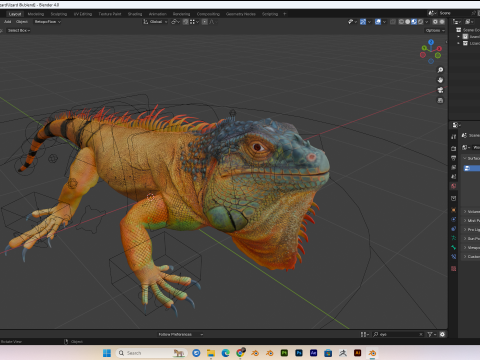Switch to the Modeling workspace tab
Image resolution: width=480 pixels, height=360 pixels.
36,14
